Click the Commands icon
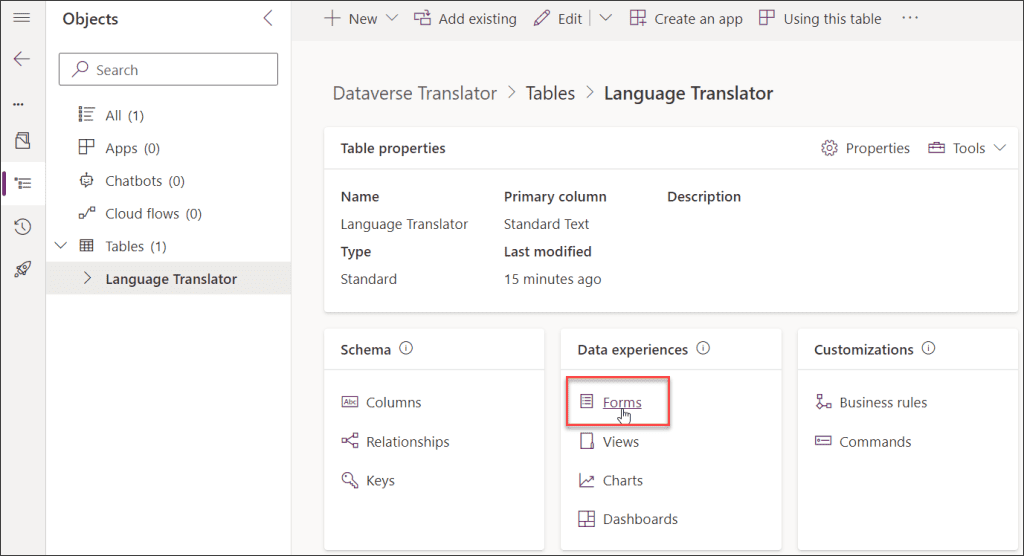 click(x=823, y=441)
